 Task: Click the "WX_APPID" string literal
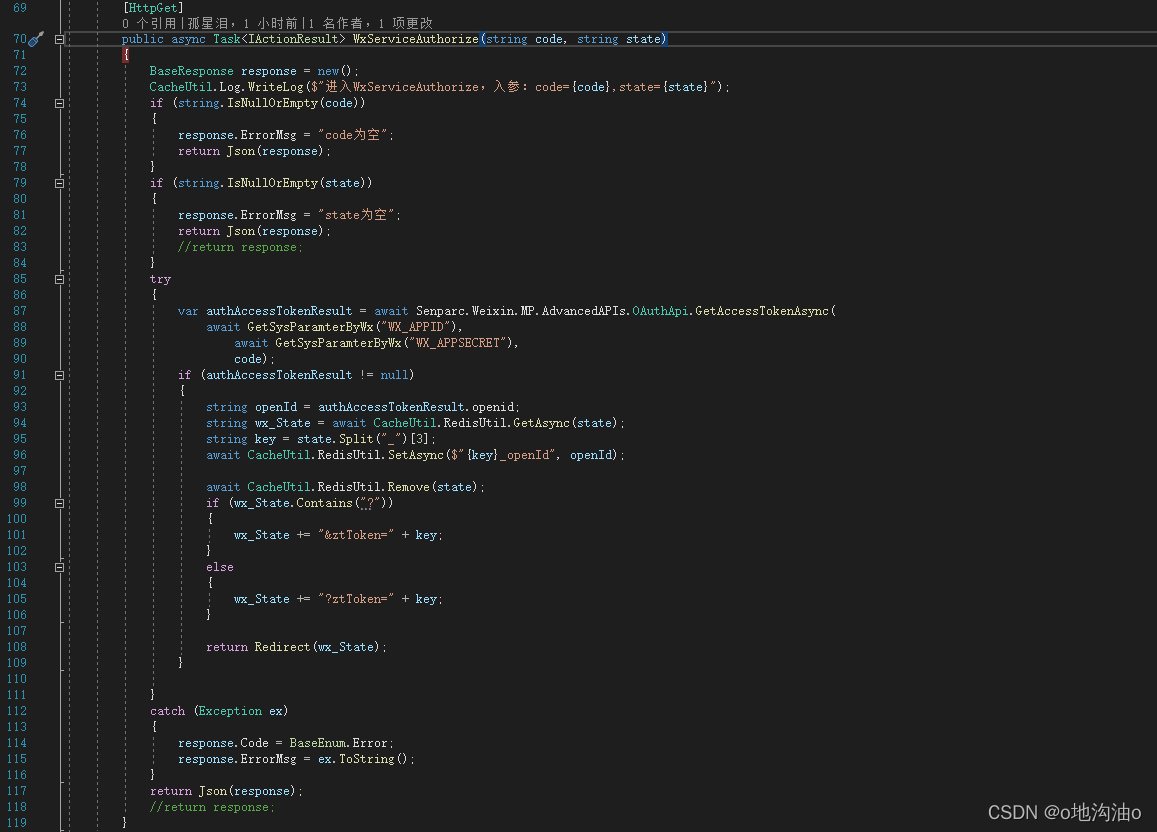[416, 327]
